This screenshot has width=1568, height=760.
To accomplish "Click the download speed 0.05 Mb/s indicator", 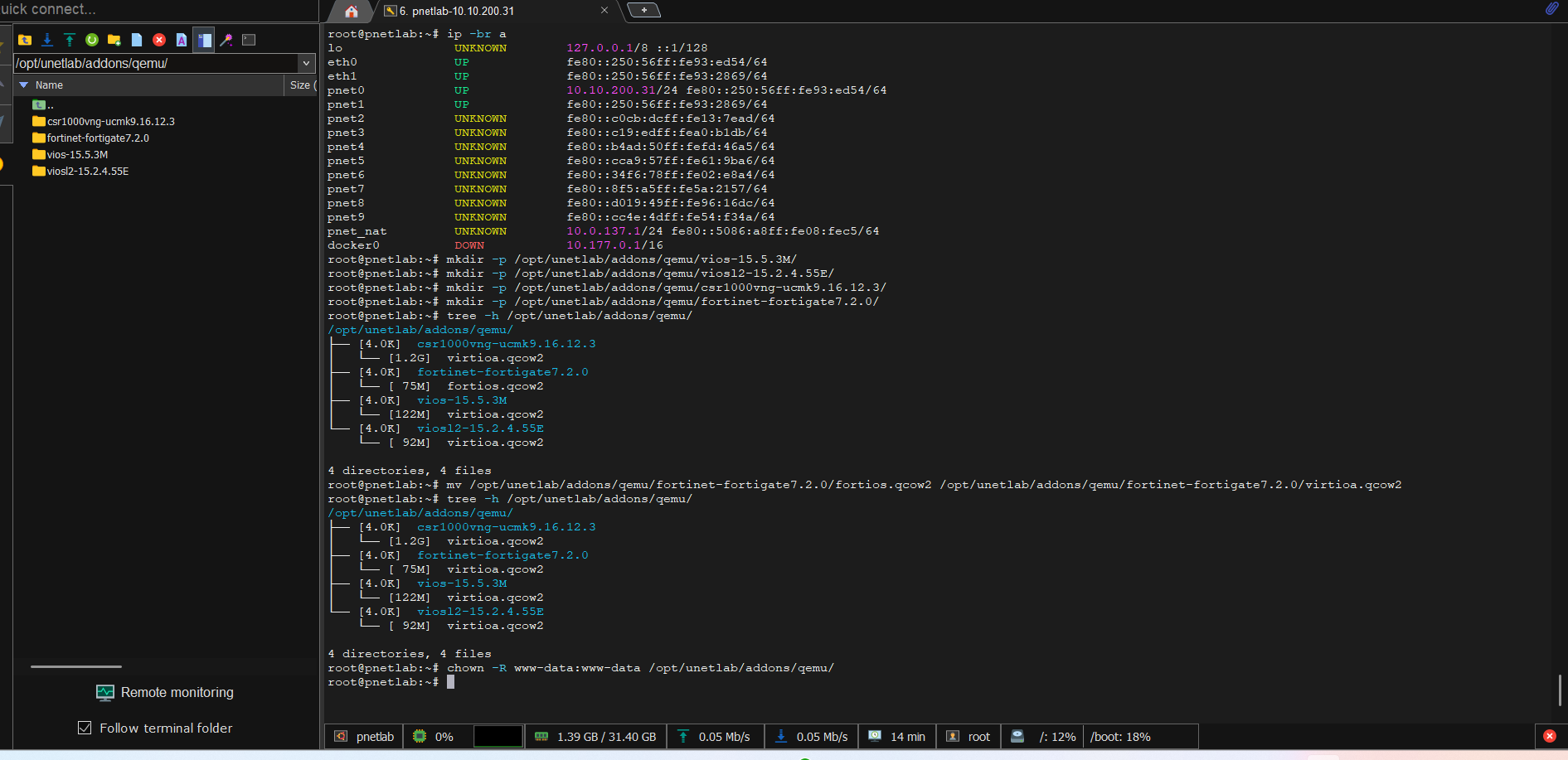I will 812,737.
